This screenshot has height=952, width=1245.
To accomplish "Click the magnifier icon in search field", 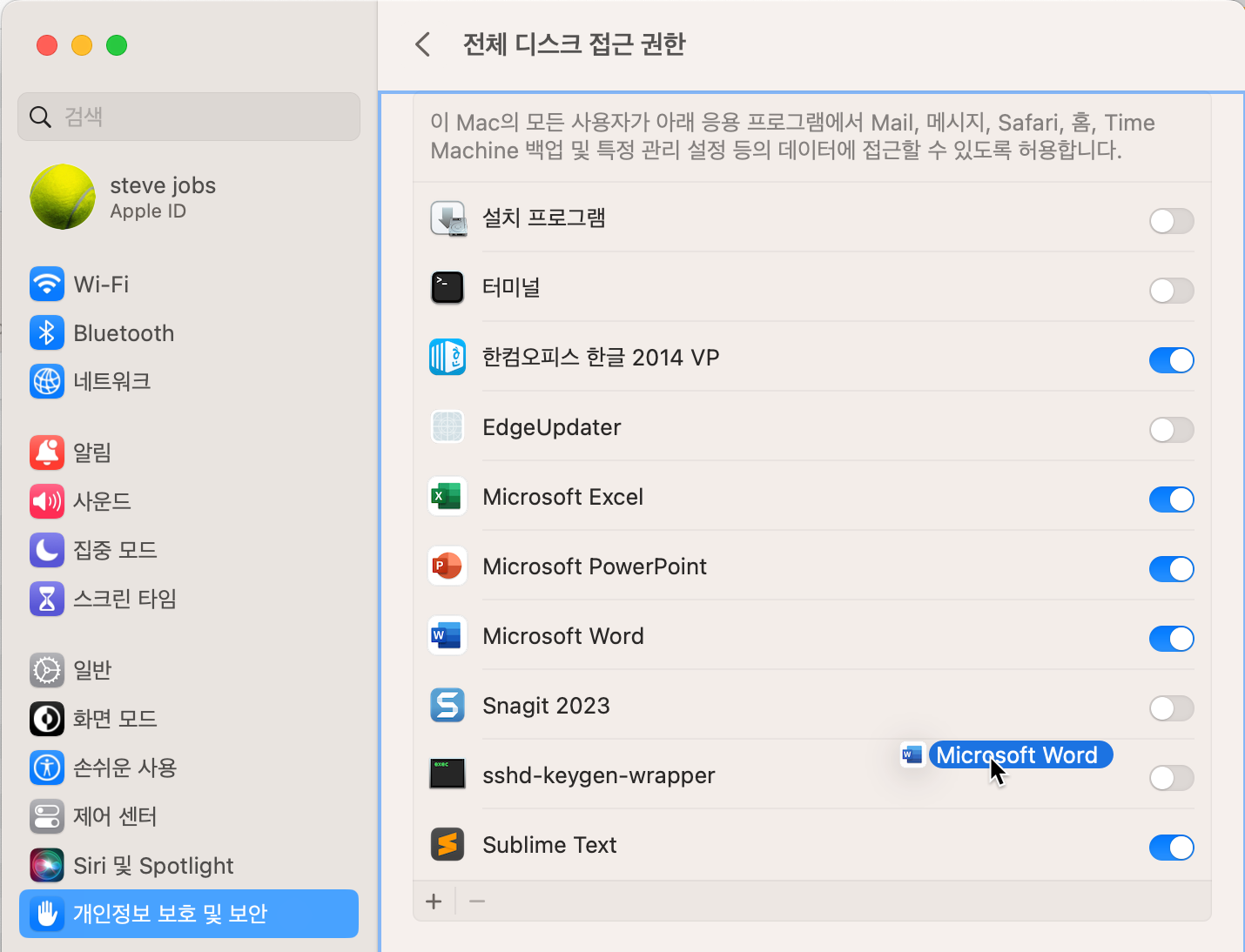I will pyautogui.click(x=40, y=117).
